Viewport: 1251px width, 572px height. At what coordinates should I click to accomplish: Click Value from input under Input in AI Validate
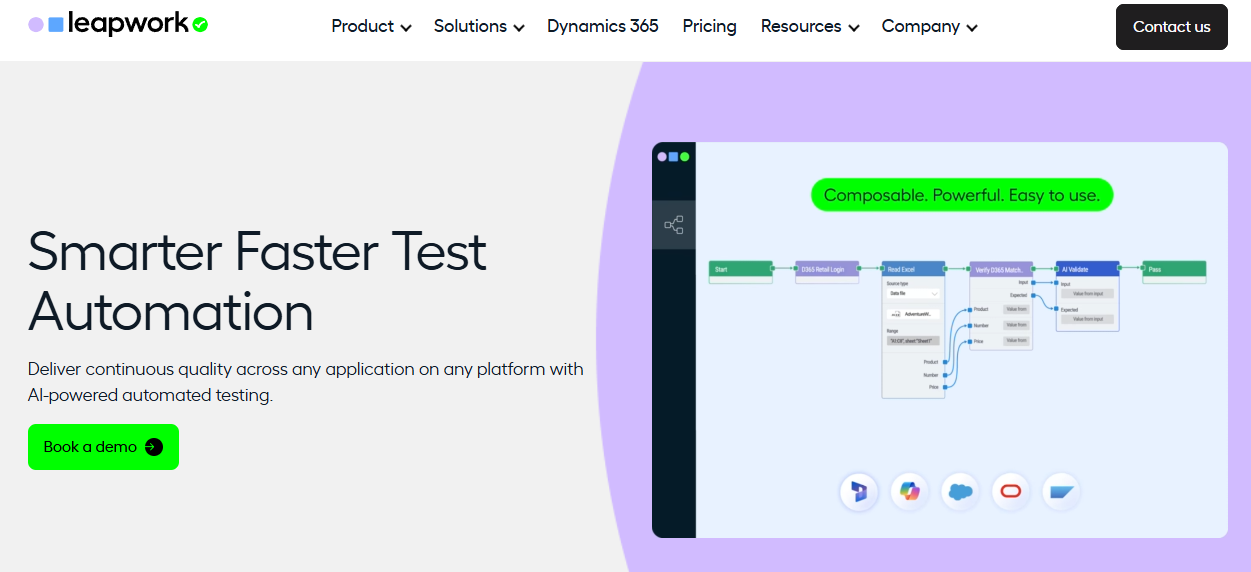point(1087,294)
